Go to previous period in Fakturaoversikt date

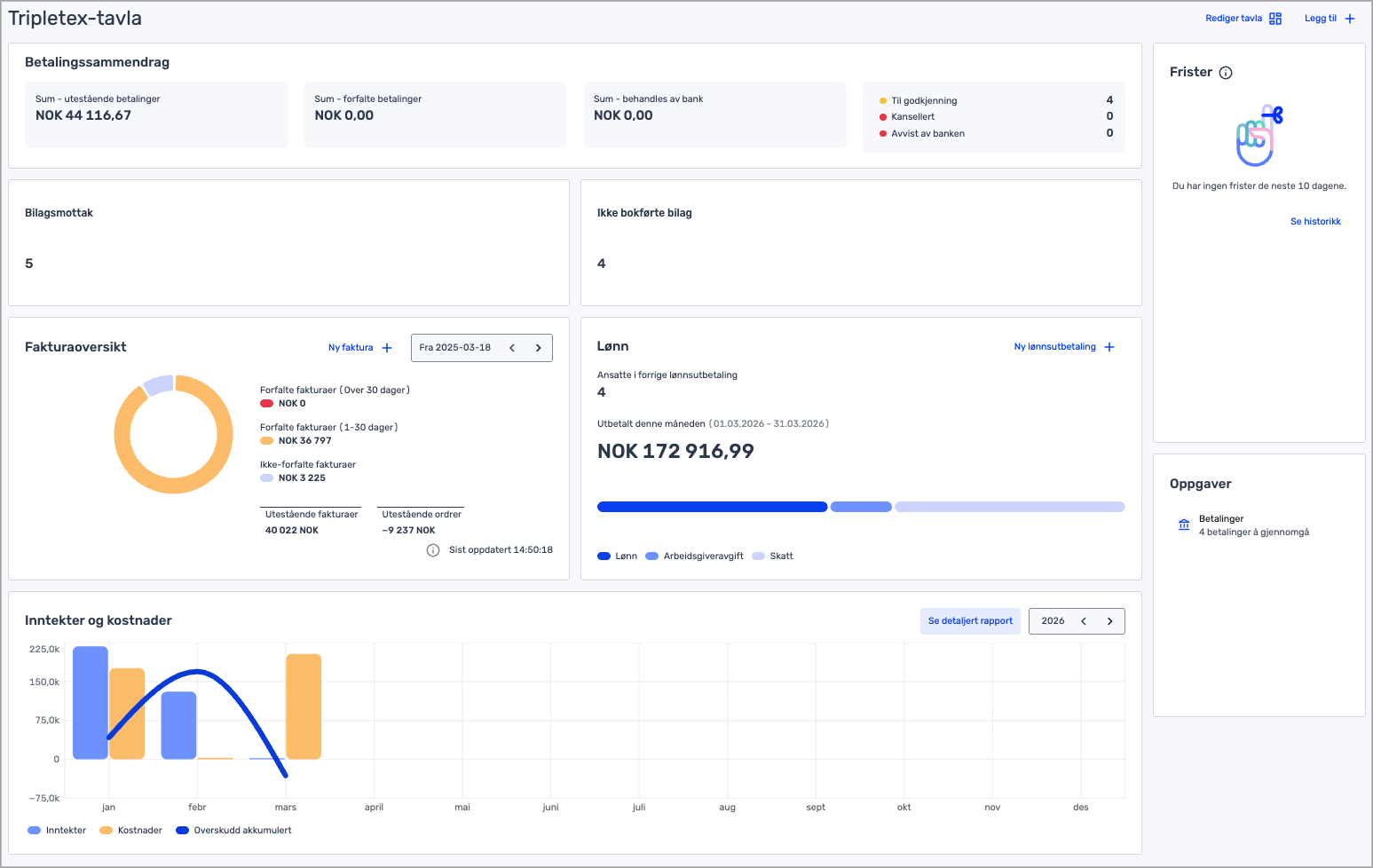(x=512, y=348)
